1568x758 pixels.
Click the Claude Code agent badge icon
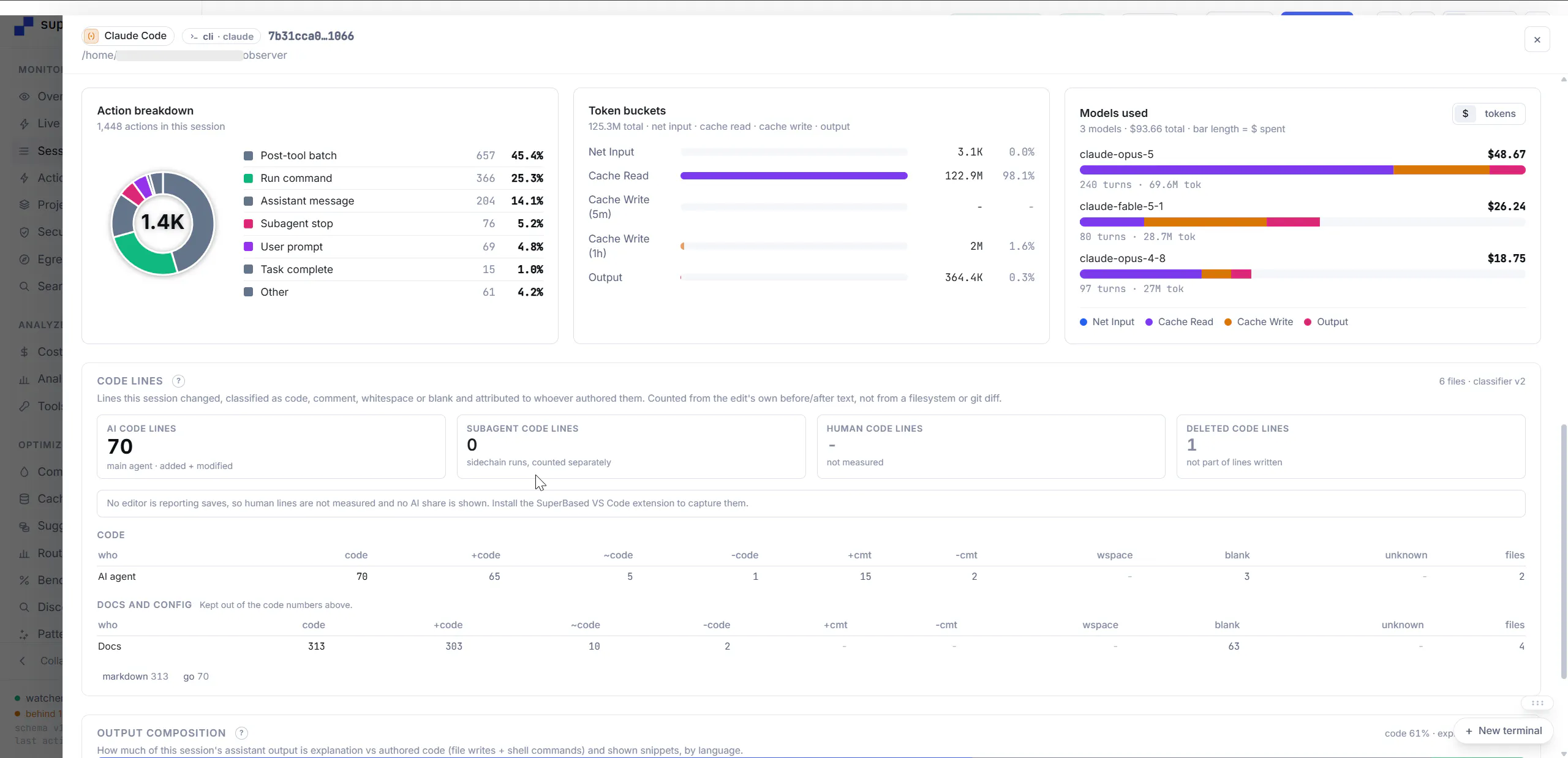(x=91, y=36)
